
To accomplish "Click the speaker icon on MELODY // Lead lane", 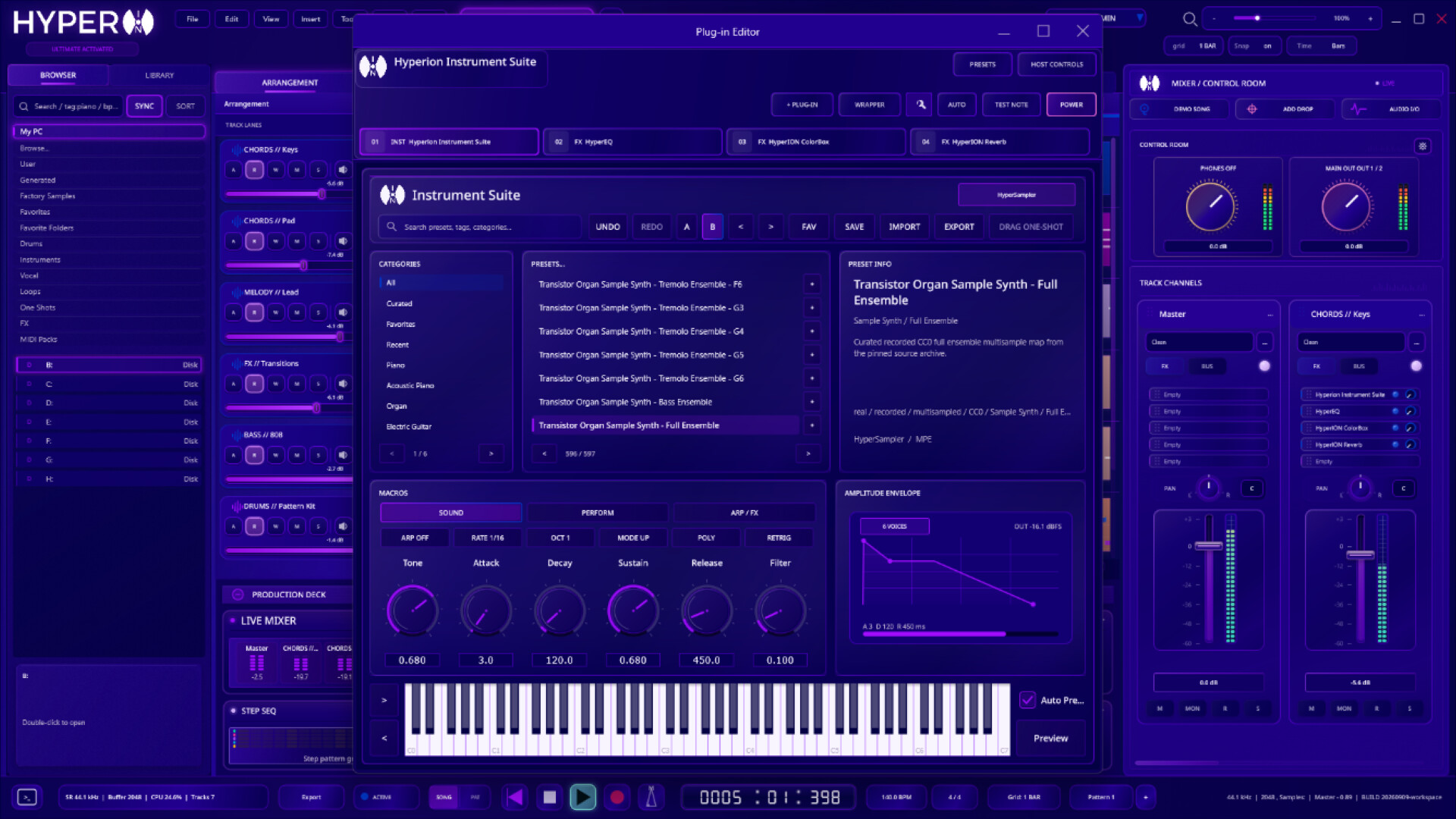I will [x=343, y=312].
